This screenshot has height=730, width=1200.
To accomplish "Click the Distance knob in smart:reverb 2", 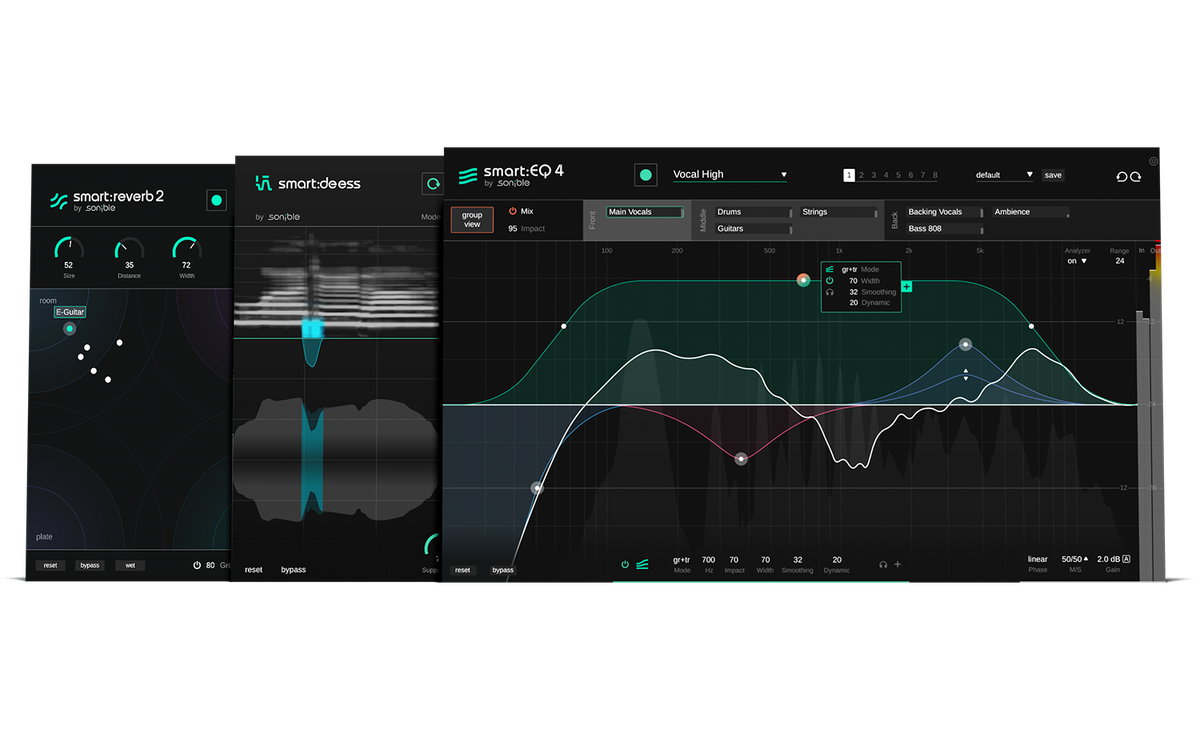I will pyautogui.click(x=129, y=248).
